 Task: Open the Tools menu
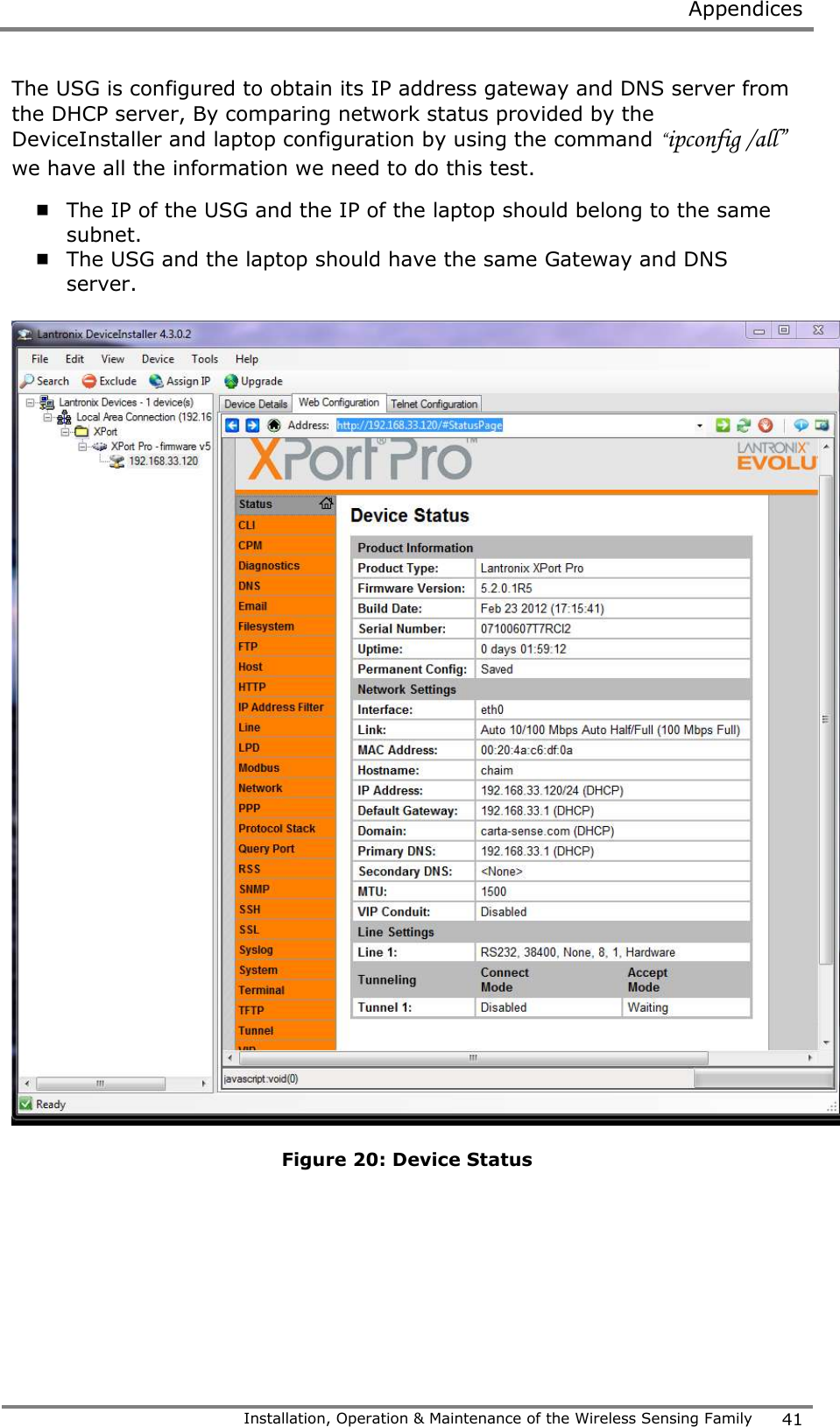coord(205,359)
